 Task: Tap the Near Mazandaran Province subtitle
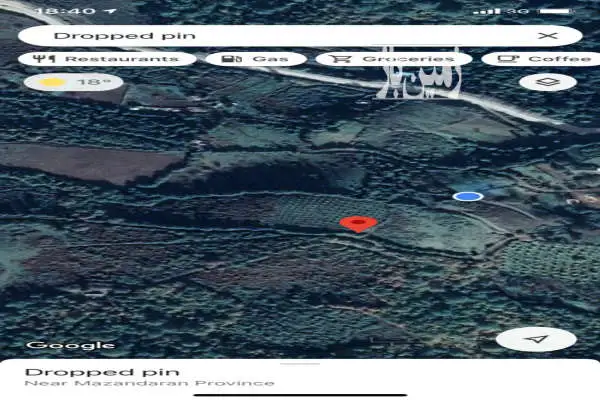pos(150,383)
